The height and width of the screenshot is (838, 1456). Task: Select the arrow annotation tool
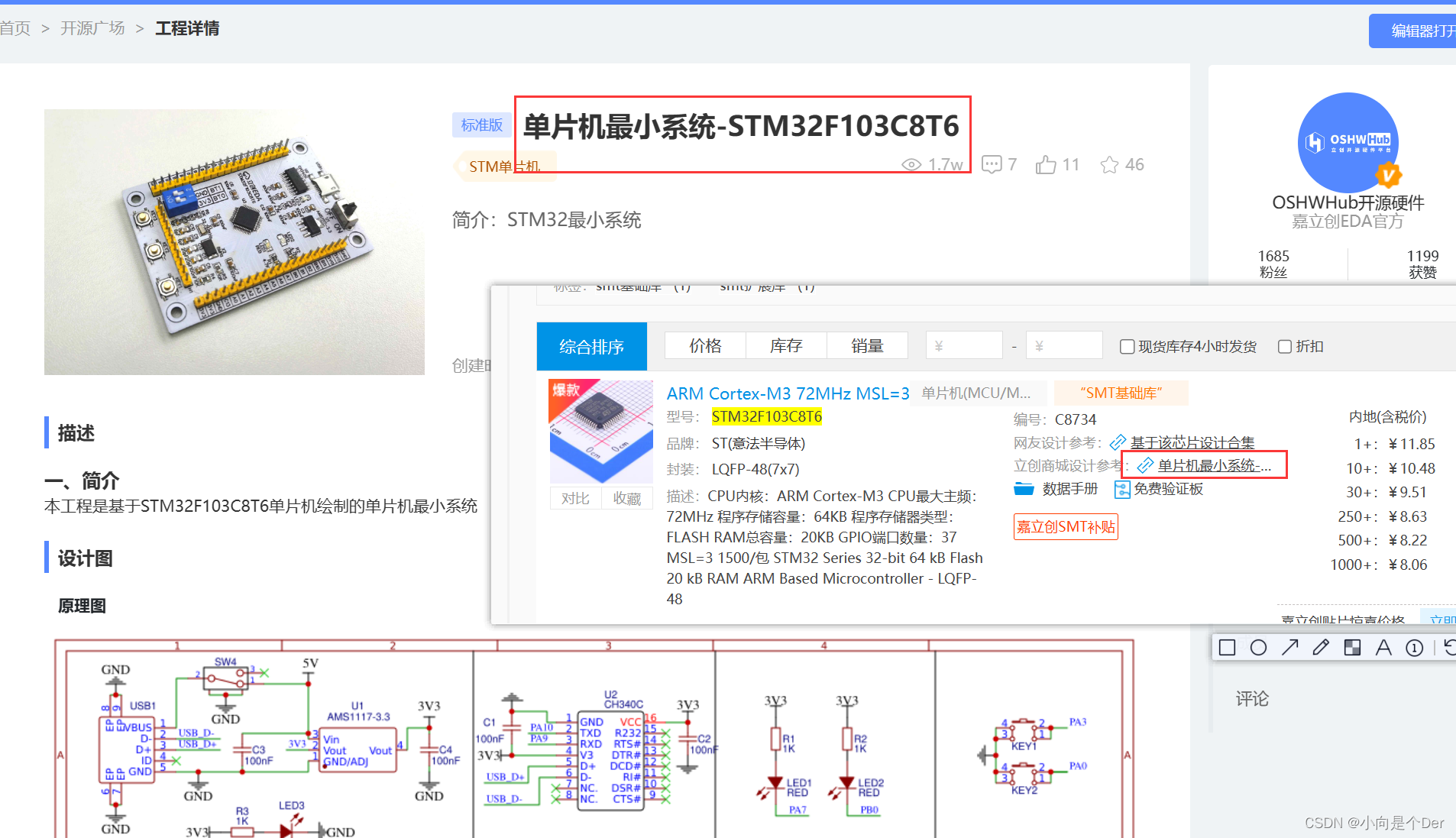tap(1289, 648)
